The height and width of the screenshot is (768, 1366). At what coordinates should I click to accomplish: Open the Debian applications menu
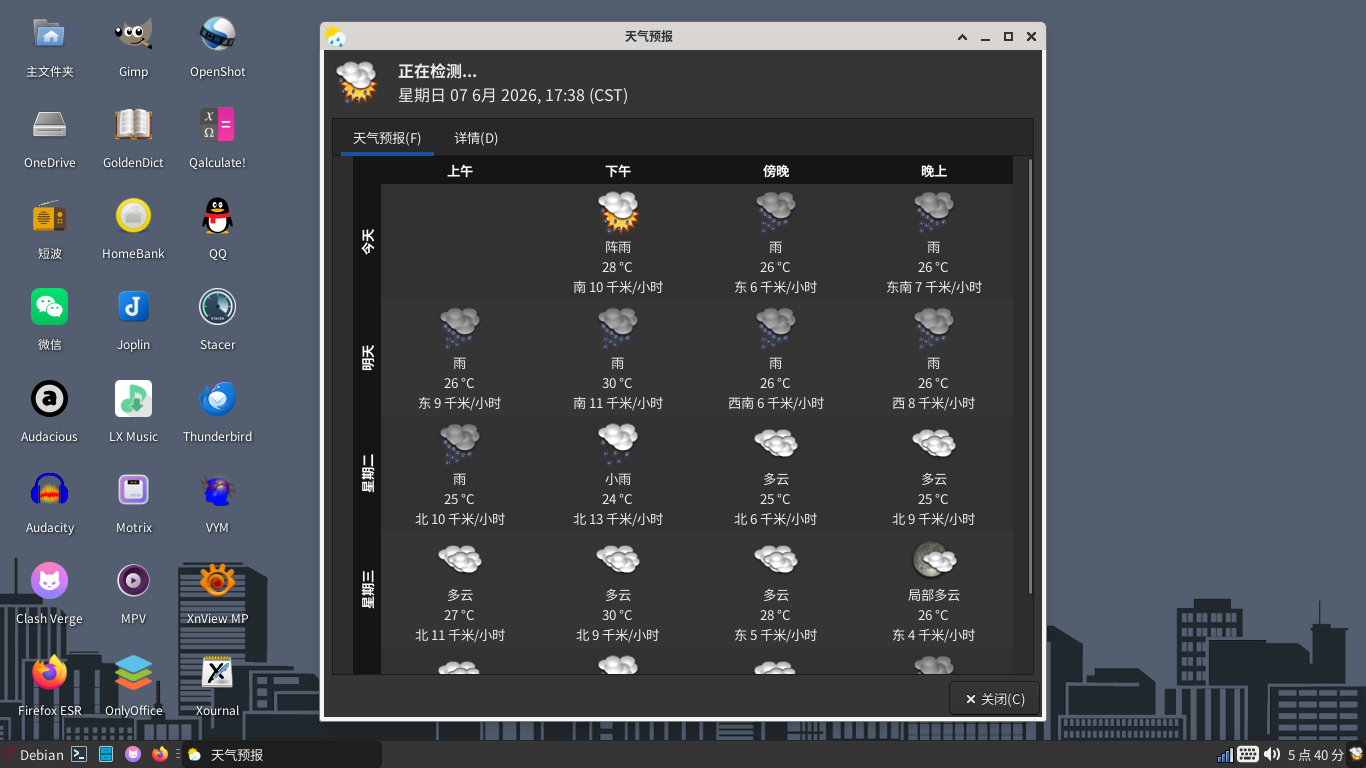click(x=33, y=755)
